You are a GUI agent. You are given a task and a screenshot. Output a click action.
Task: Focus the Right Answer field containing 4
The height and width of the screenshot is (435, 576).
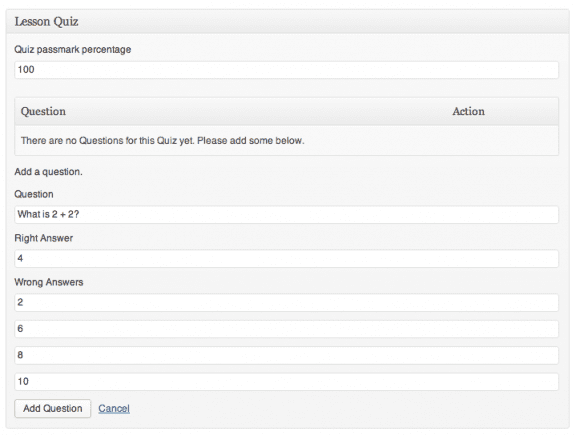287,259
